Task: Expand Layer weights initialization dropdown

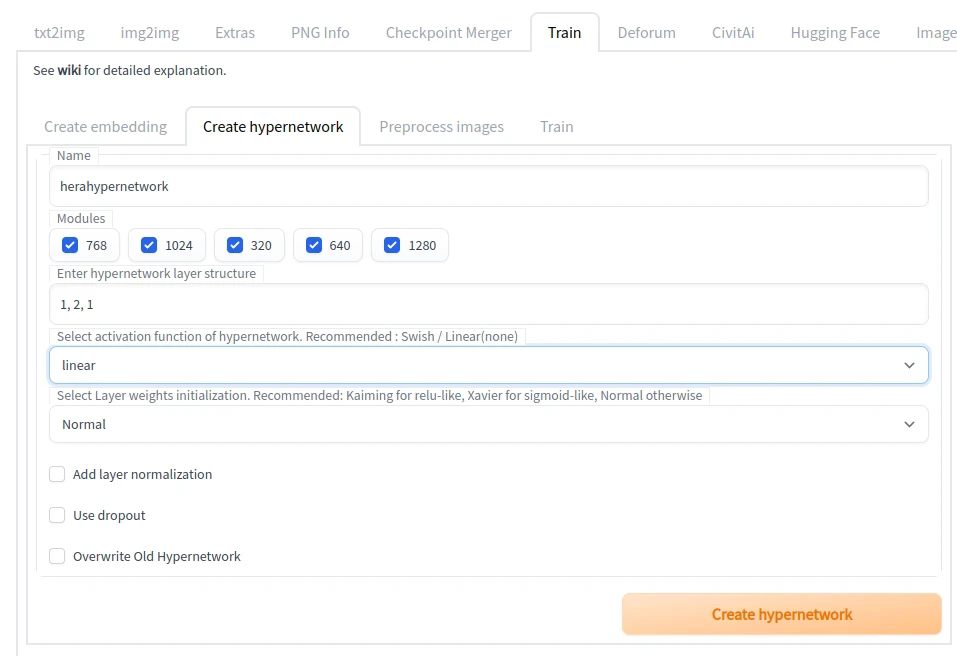Action: [488, 424]
